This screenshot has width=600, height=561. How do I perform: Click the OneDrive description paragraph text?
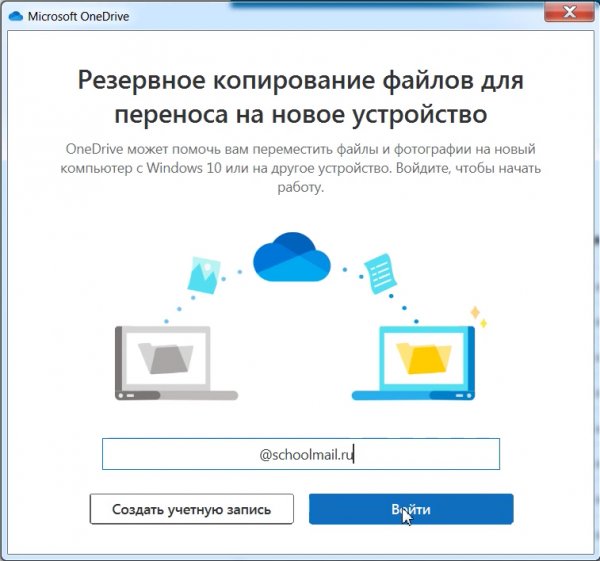click(x=300, y=168)
